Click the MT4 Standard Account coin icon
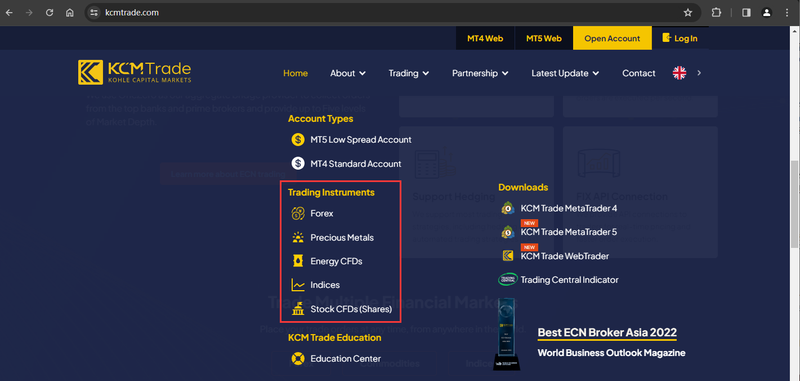The width and height of the screenshot is (800, 381). coord(297,164)
